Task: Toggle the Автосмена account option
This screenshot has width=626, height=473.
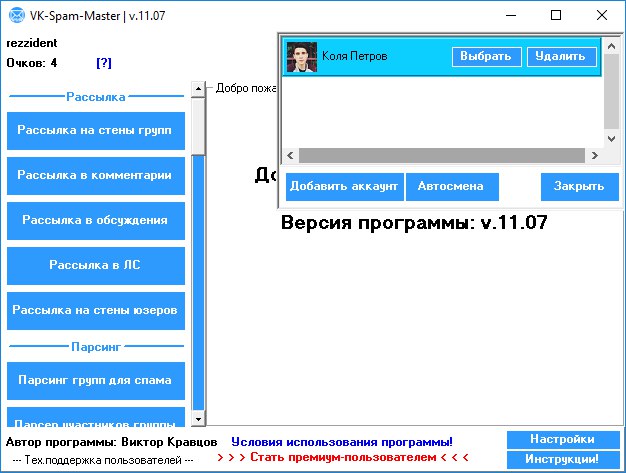Action: [x=450, y=186]
